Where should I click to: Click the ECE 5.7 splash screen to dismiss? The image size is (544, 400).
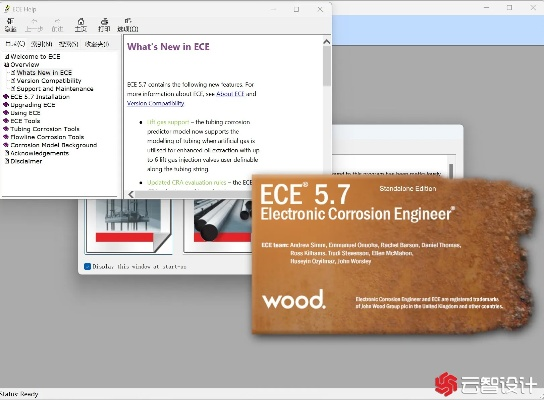(392, 255)
